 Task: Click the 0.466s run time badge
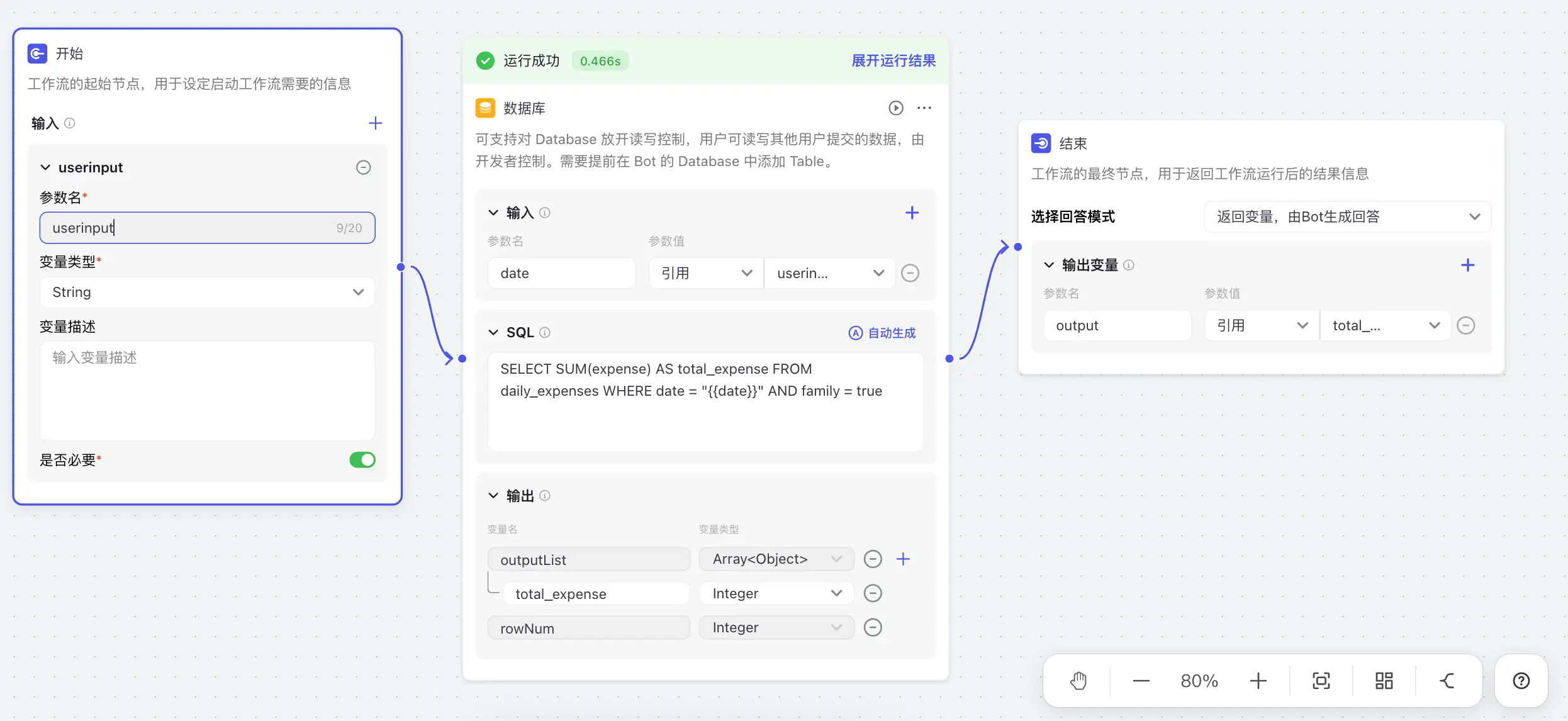pyautogui.click(x=600, y=61)
